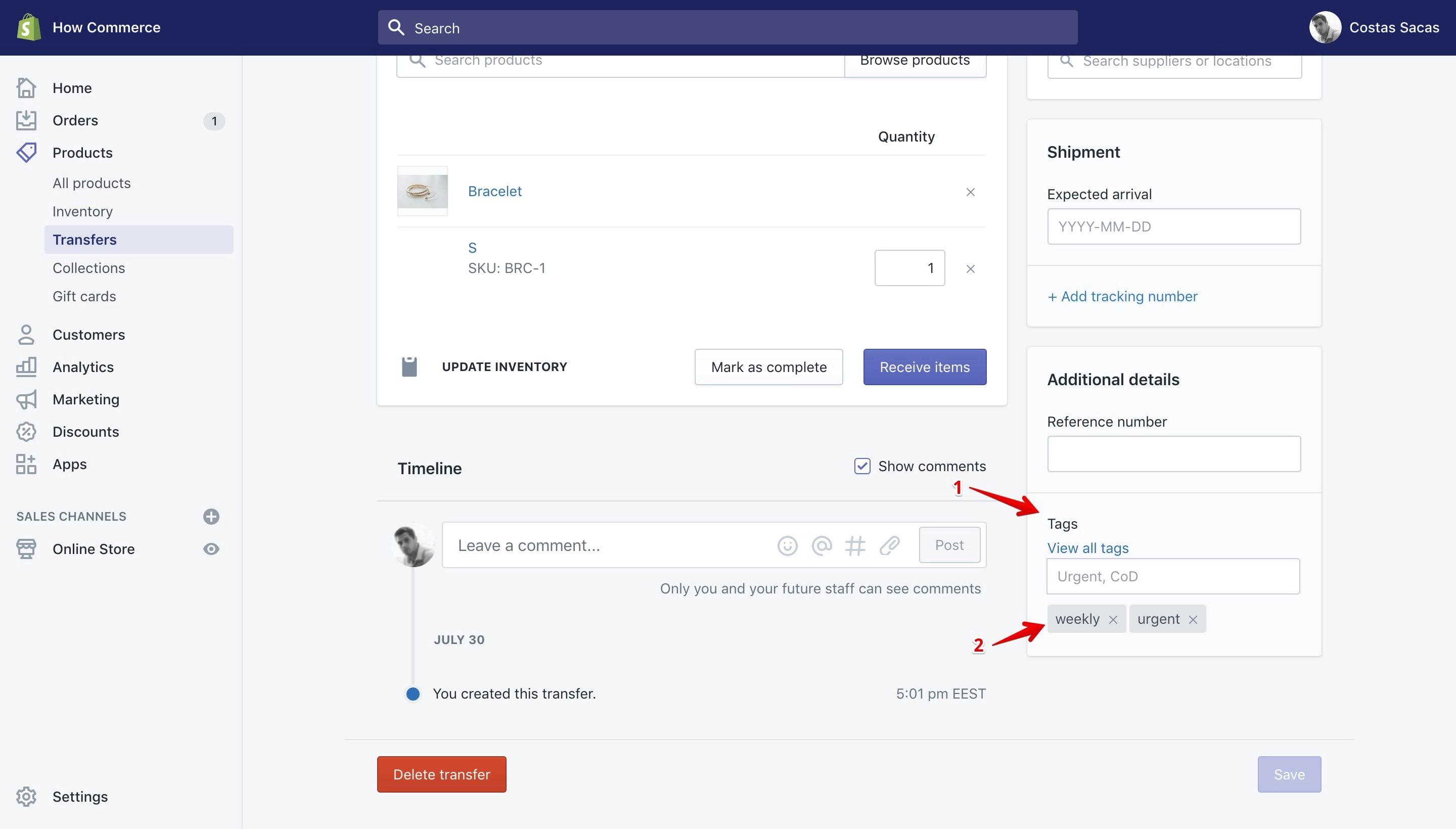Viewport: 1456px width, 829px height.
Task: Mention staff with the @ icon
Action: point(822,545)
